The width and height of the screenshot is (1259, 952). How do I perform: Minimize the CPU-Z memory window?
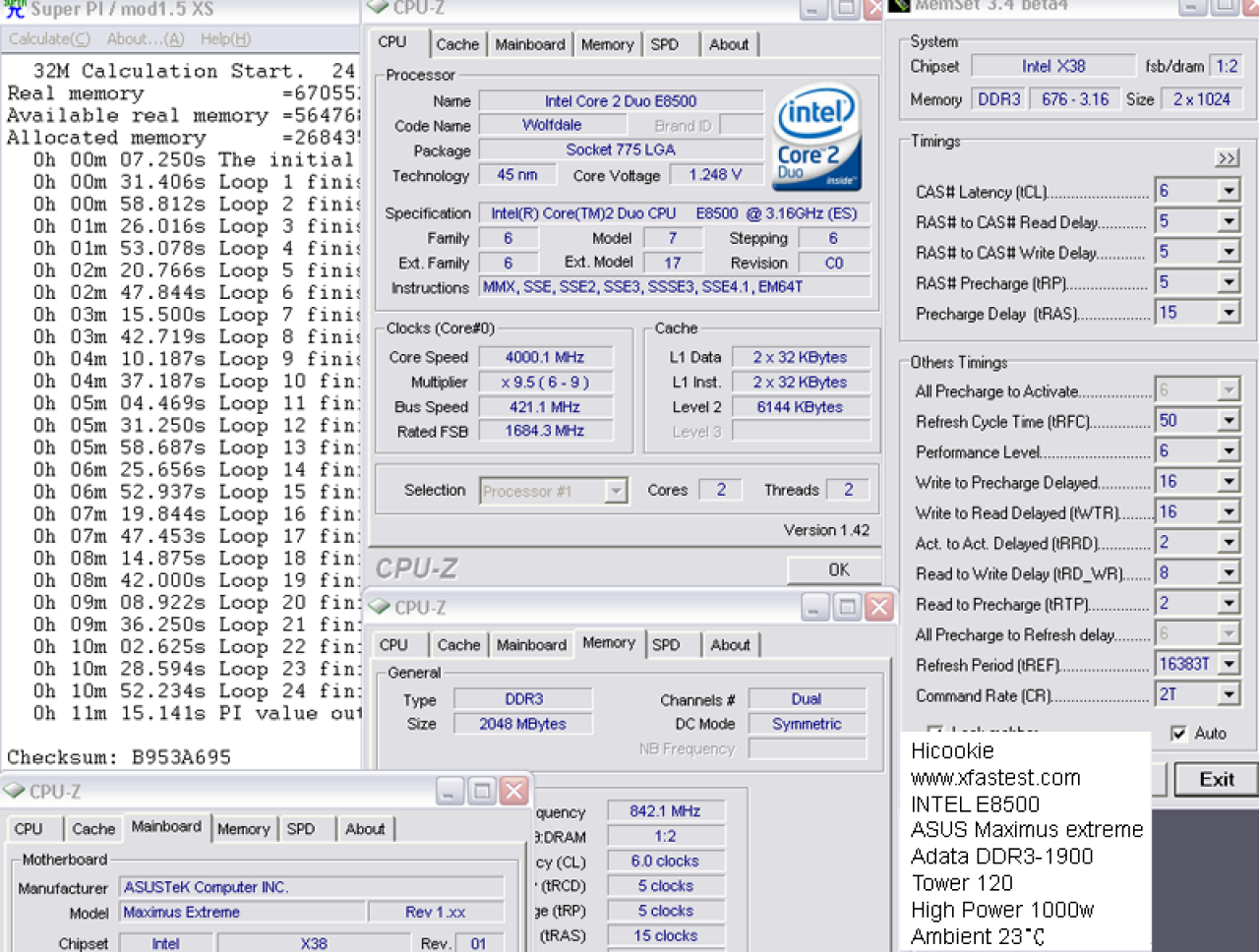814,607
